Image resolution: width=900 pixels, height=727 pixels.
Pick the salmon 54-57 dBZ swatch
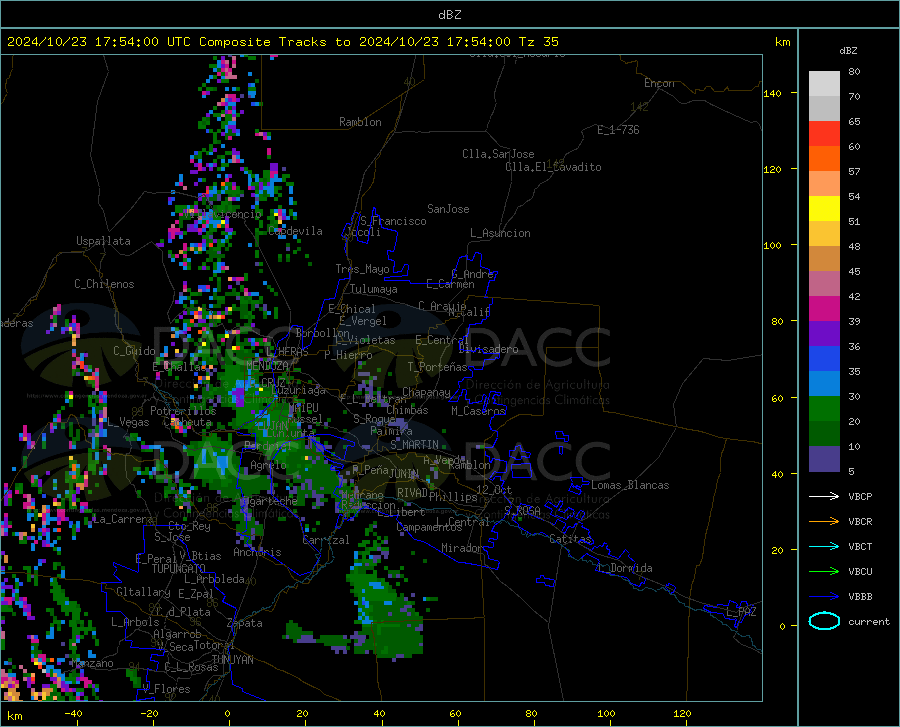click(824, 184)
